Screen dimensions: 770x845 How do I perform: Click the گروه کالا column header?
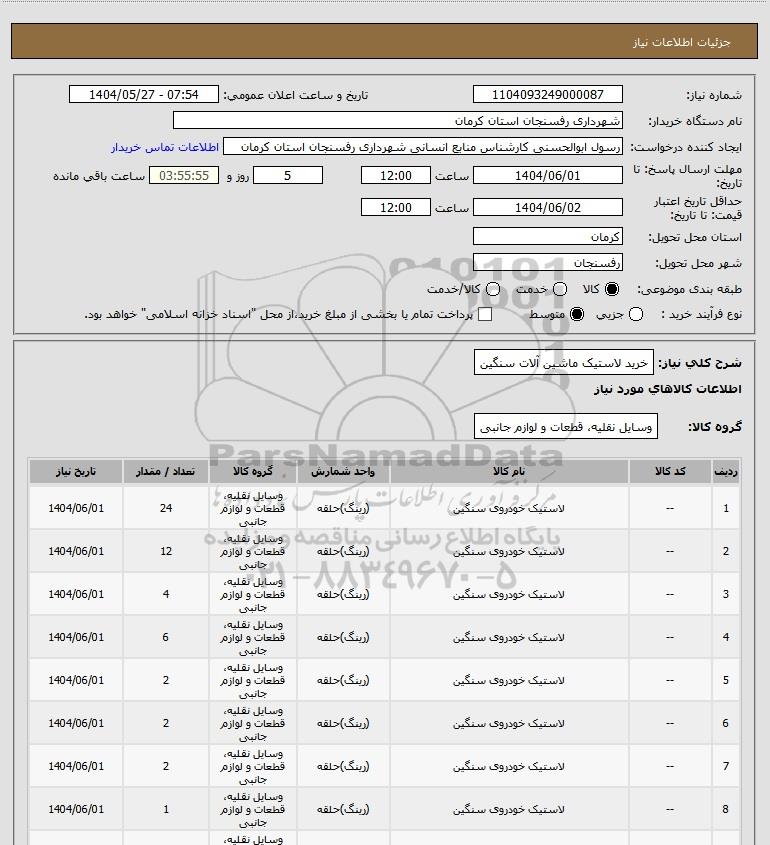point(253,472)
